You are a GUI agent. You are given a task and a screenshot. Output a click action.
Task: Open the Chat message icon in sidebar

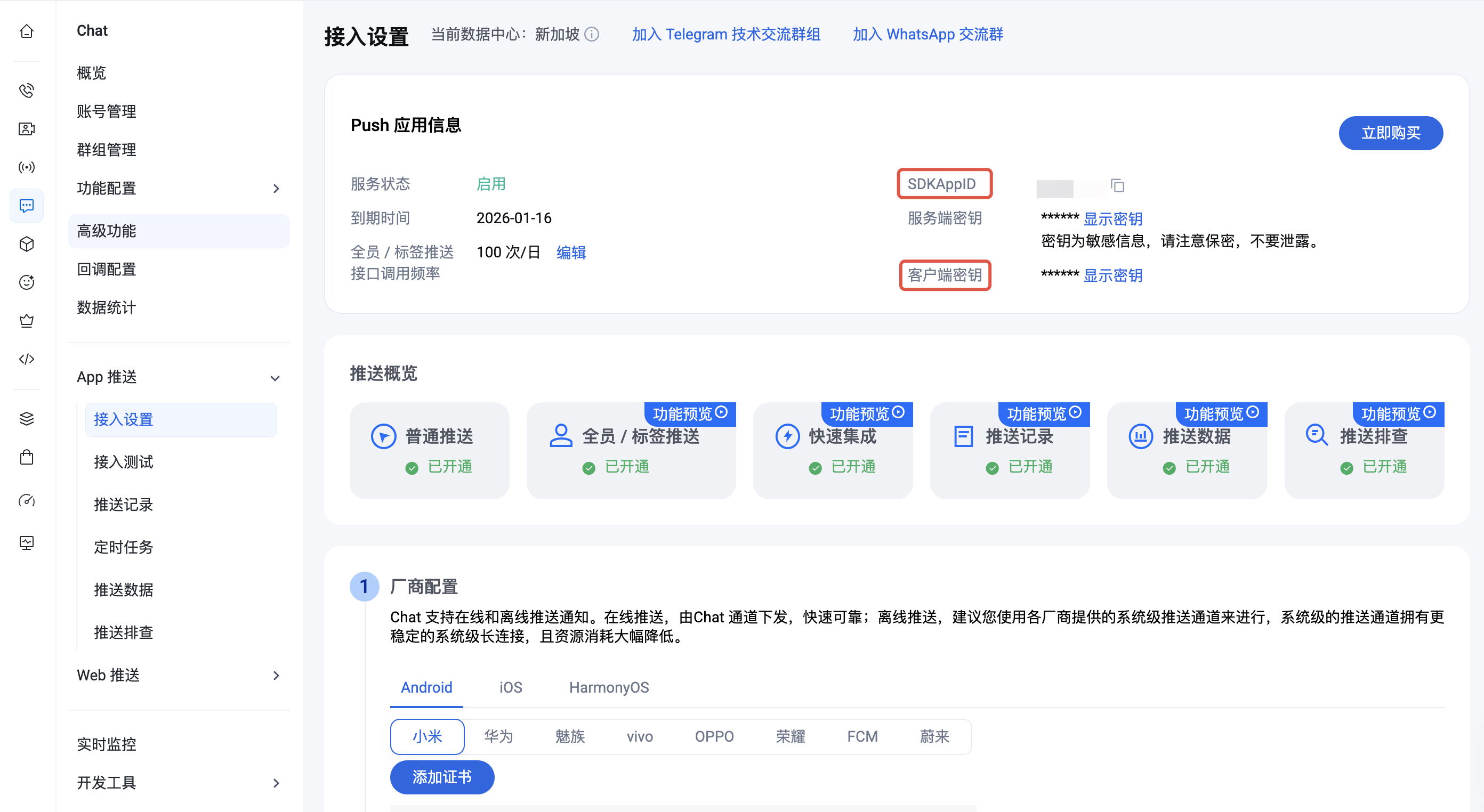(27, 206)
